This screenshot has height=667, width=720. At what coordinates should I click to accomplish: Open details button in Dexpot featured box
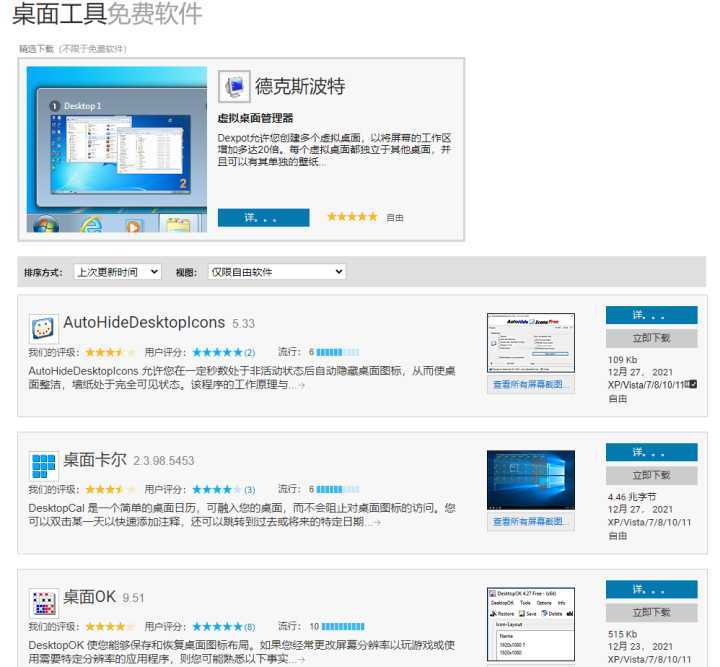tap(264, 218)
